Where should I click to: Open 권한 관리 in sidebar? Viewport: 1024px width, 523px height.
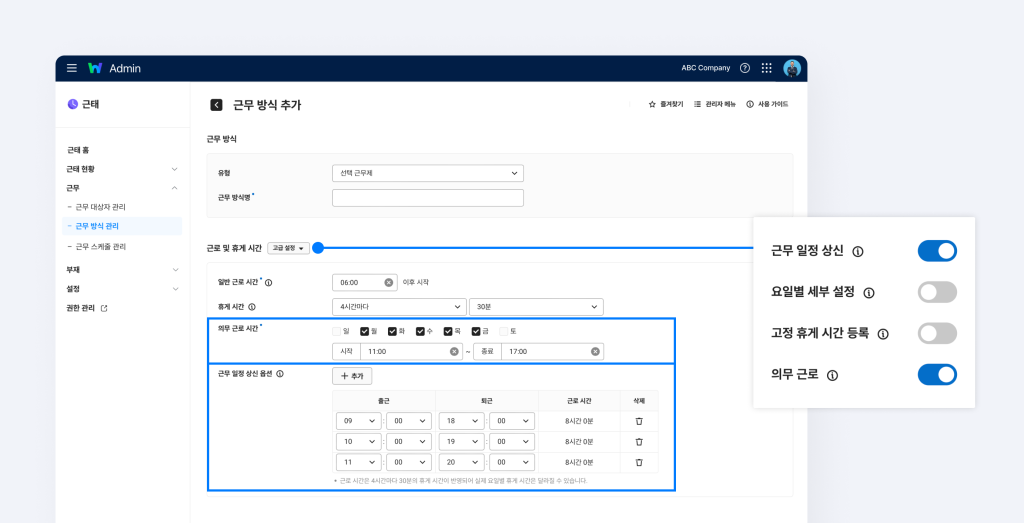[81, 308]
